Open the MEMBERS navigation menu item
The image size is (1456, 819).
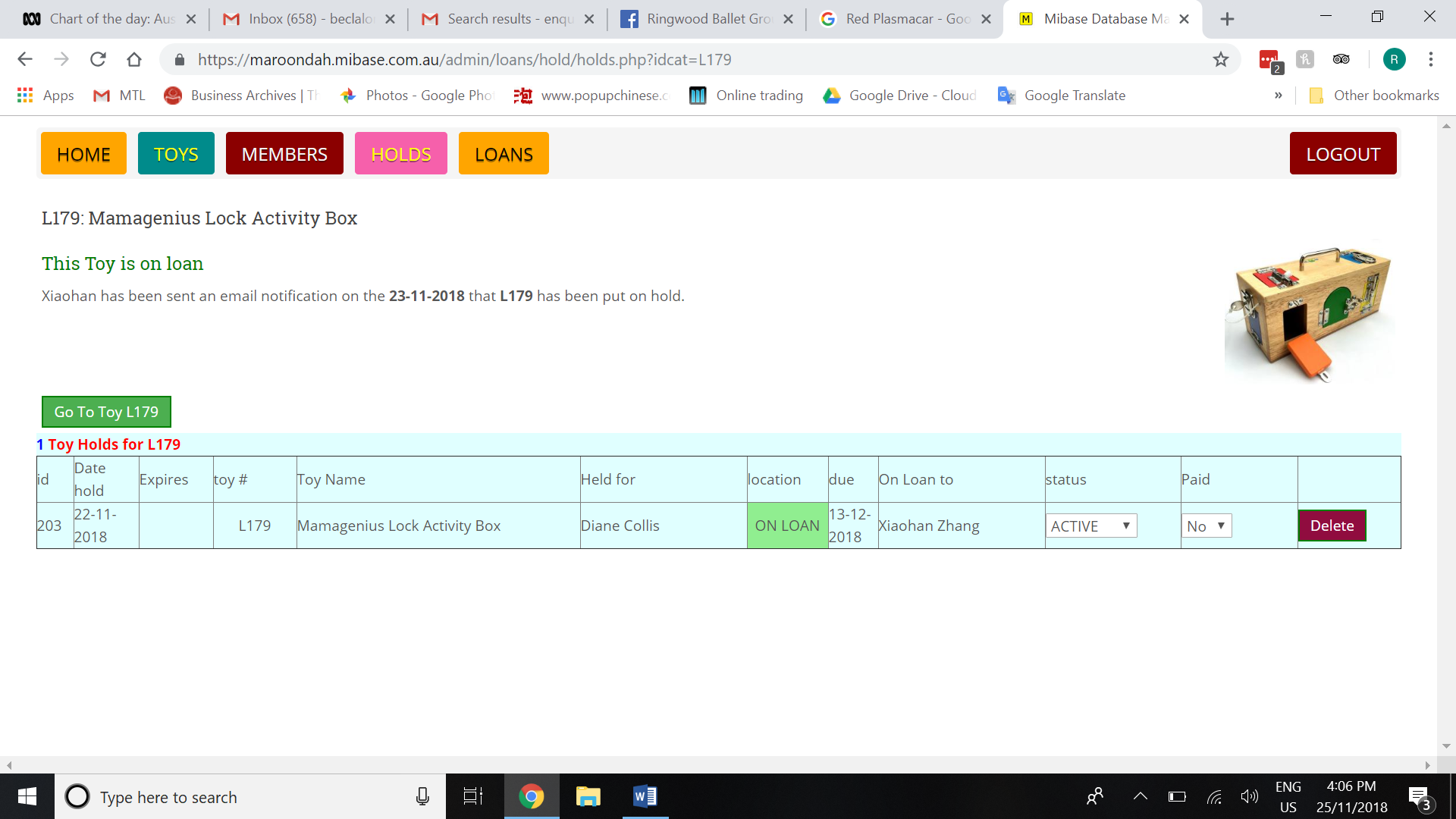point(284,154)
